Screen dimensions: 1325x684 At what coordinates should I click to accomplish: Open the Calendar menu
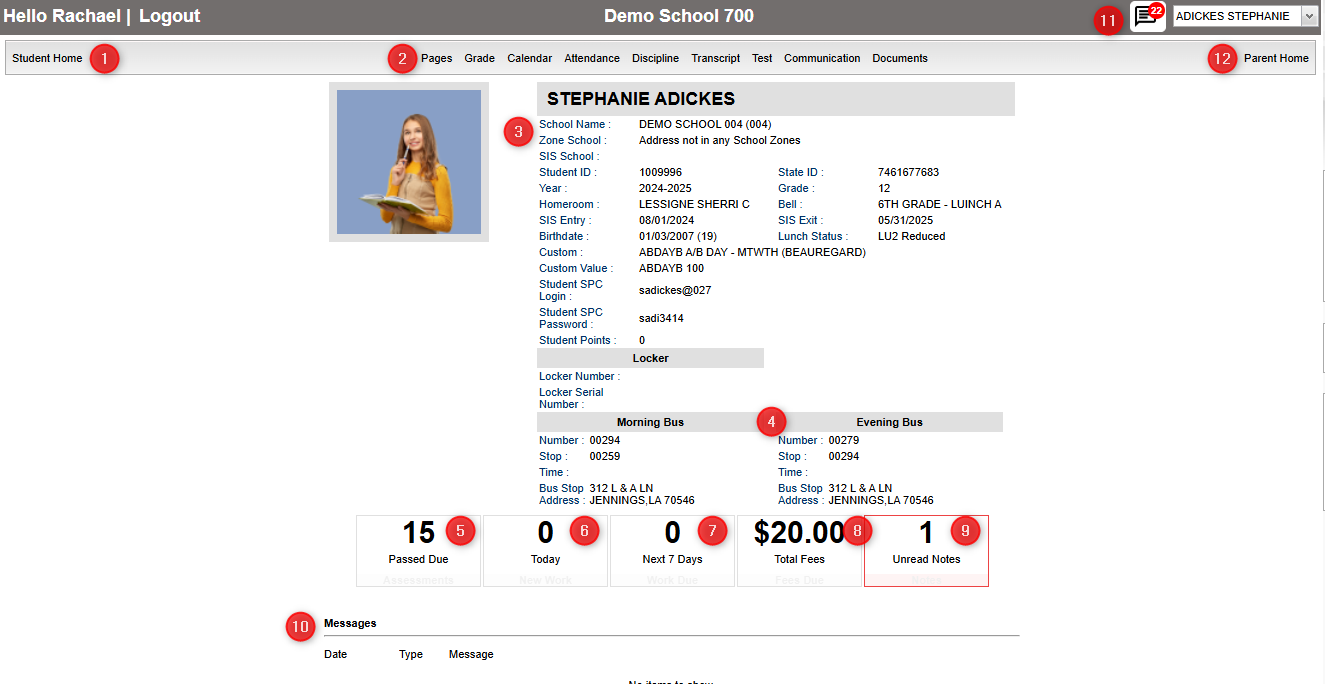point(529,58)
